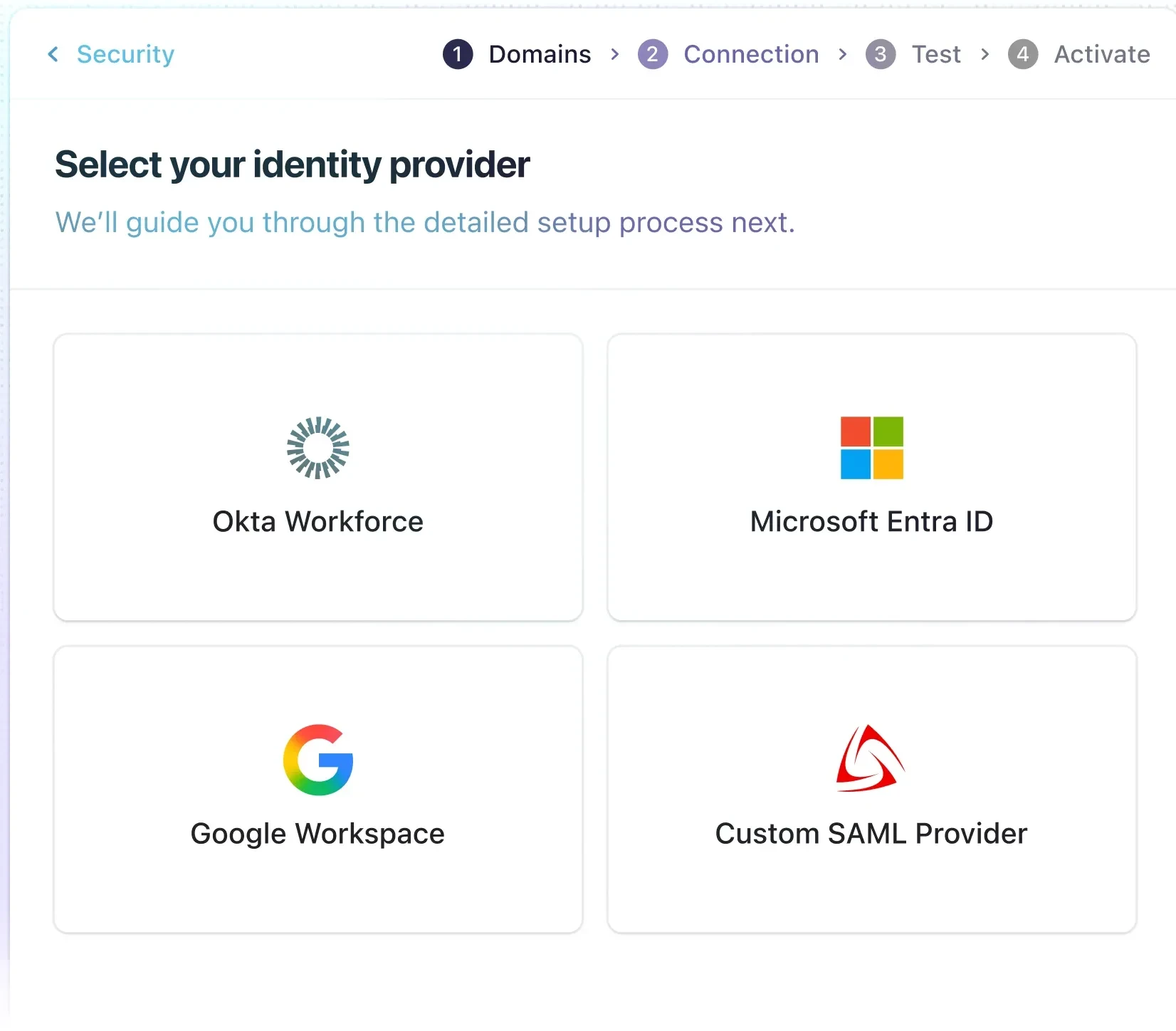Click the step 3 number badge
This screenshot has height=1031, width=1176.
(x=881, y=54)
